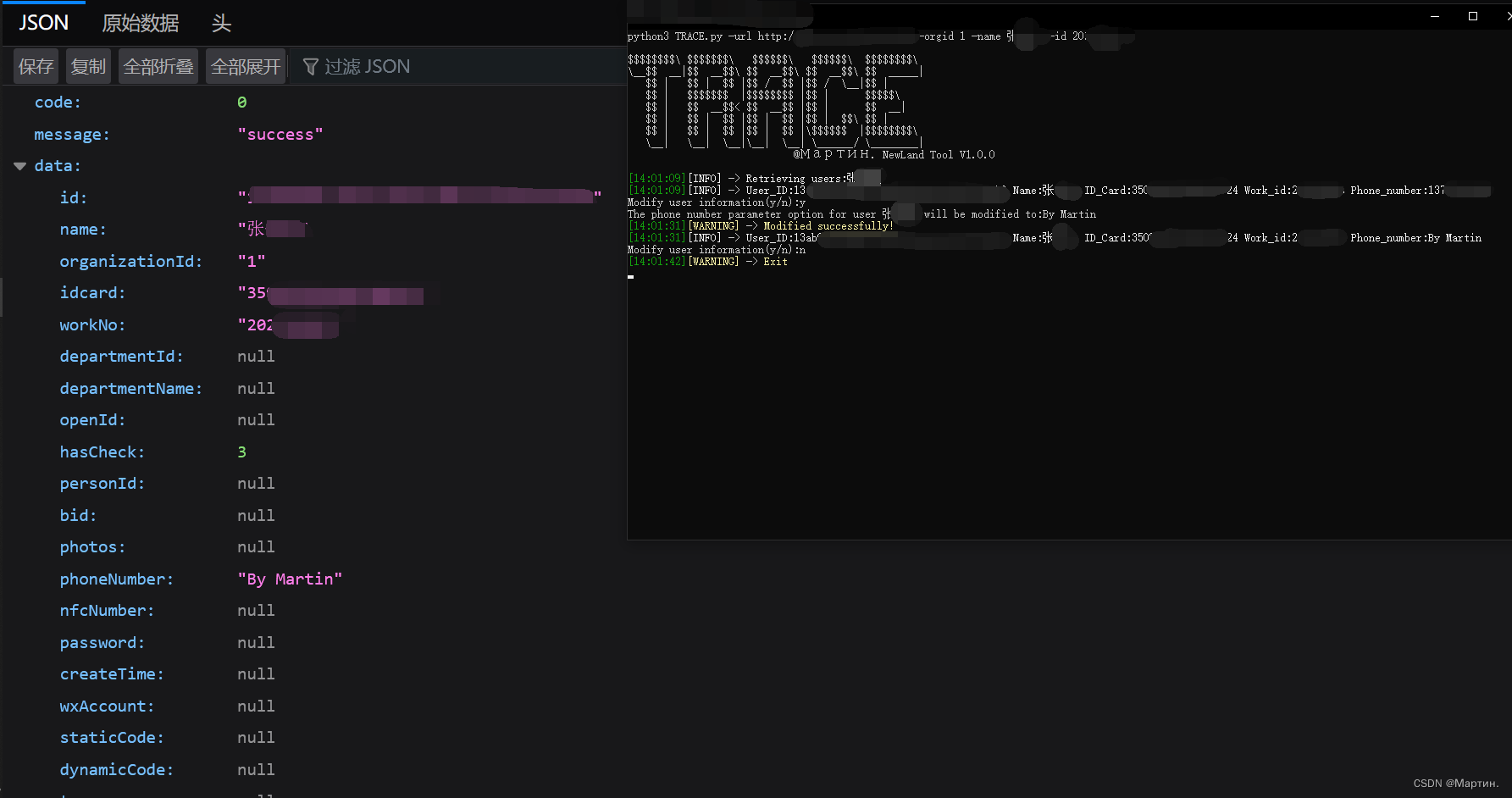Click the password key

tap(102, 643)
